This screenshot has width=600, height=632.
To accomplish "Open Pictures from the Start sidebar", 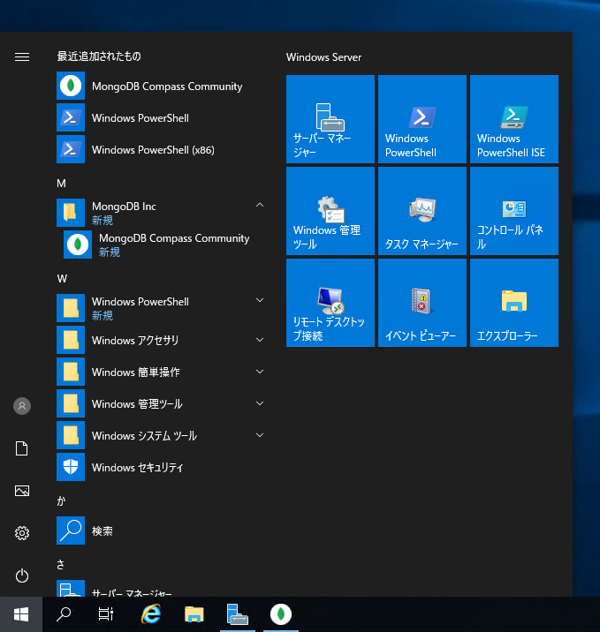I will pos(22,491).
